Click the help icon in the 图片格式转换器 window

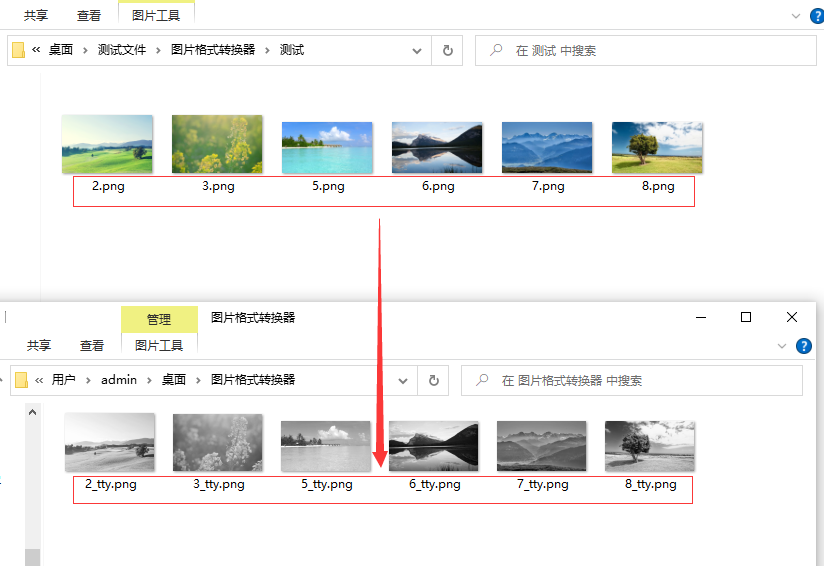coord(804,346)
